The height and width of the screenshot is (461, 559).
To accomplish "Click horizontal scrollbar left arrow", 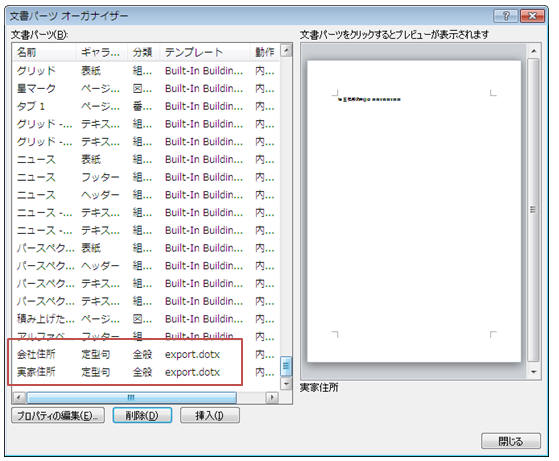I will (19, 398).
